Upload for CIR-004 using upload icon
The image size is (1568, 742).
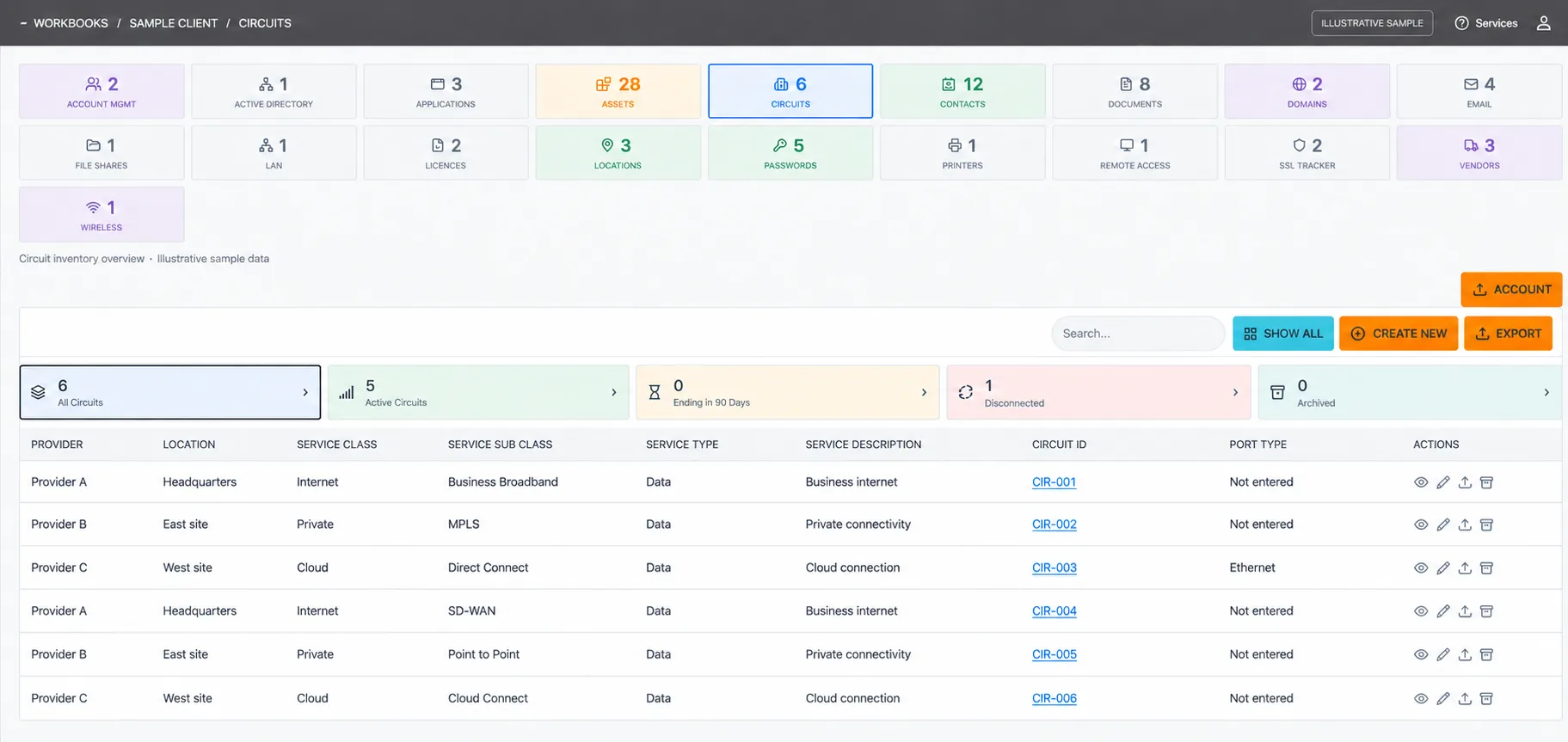(1465, 611)
